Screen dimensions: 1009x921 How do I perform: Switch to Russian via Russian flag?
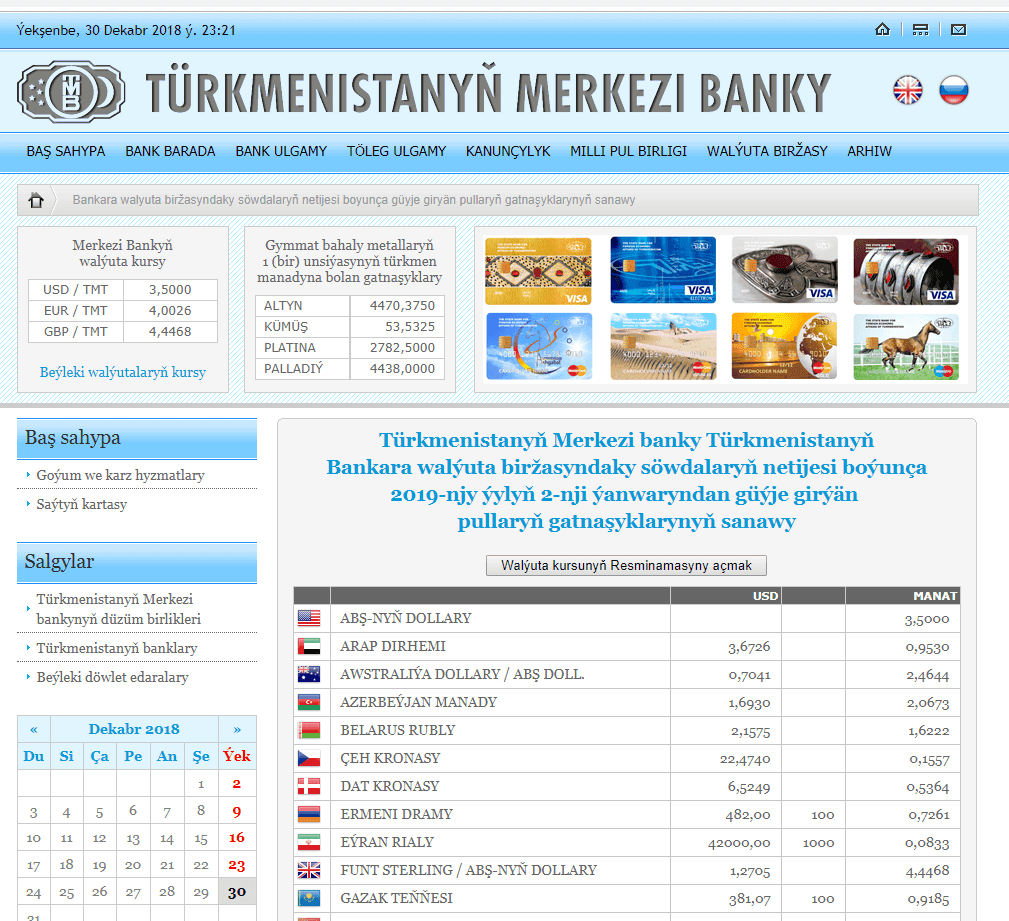click(954, 91)
